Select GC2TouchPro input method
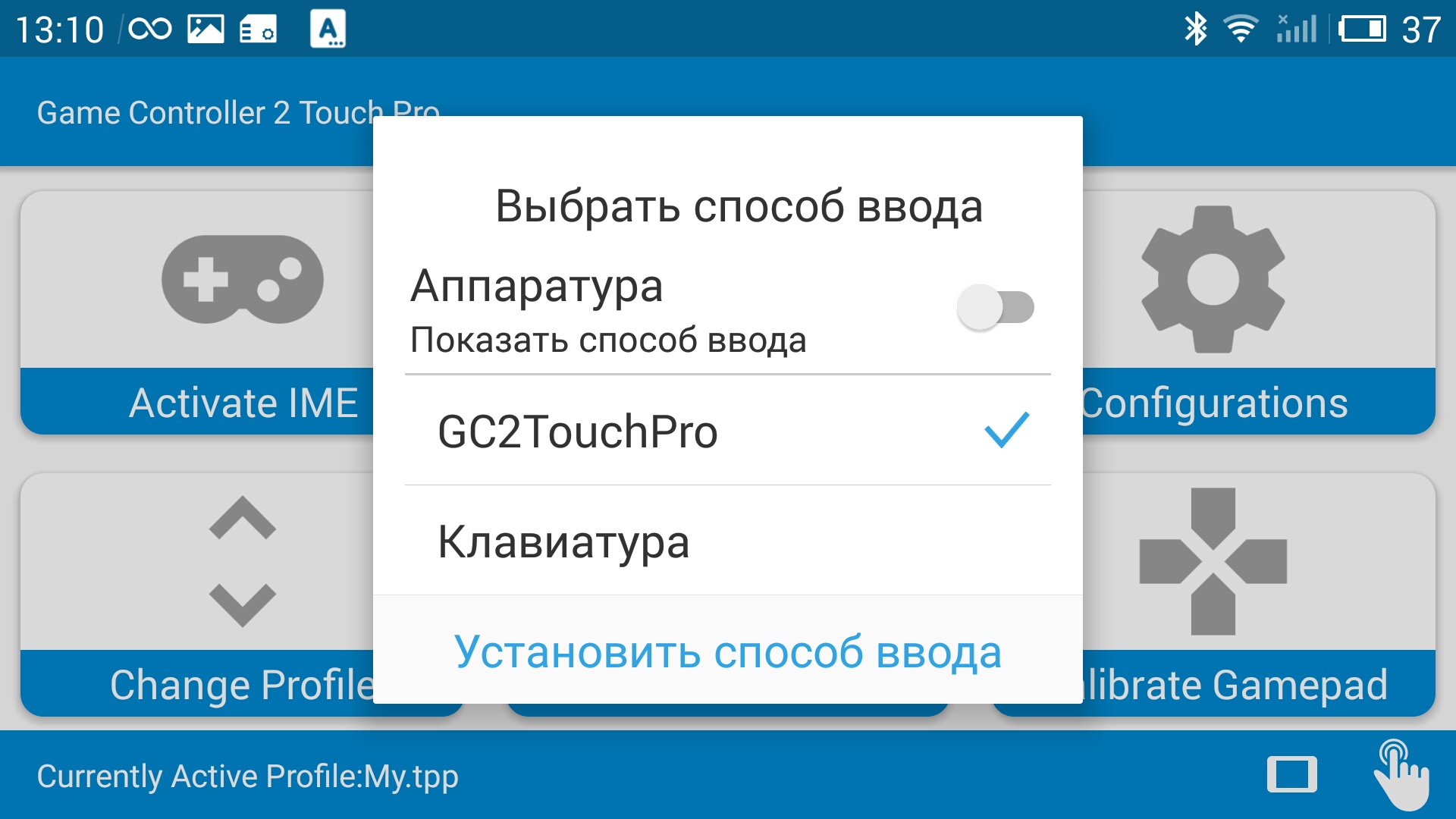The height and width of the screenshot is (819, 1456). (x=728, y=431)
